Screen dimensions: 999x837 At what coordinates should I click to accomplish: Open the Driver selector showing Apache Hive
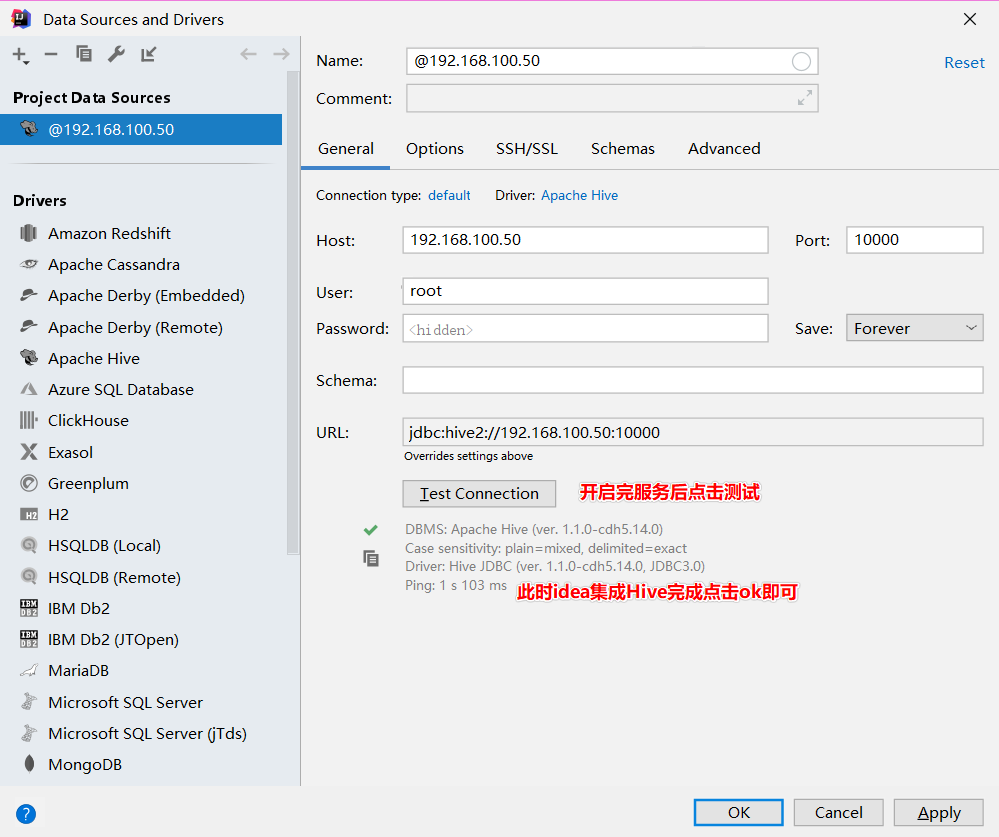click(579, 195)
